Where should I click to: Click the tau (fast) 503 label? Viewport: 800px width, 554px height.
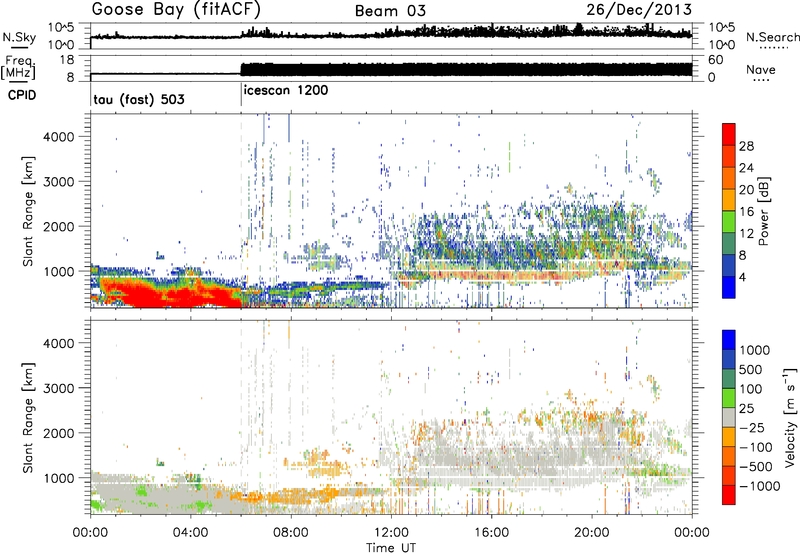point(139,99)
